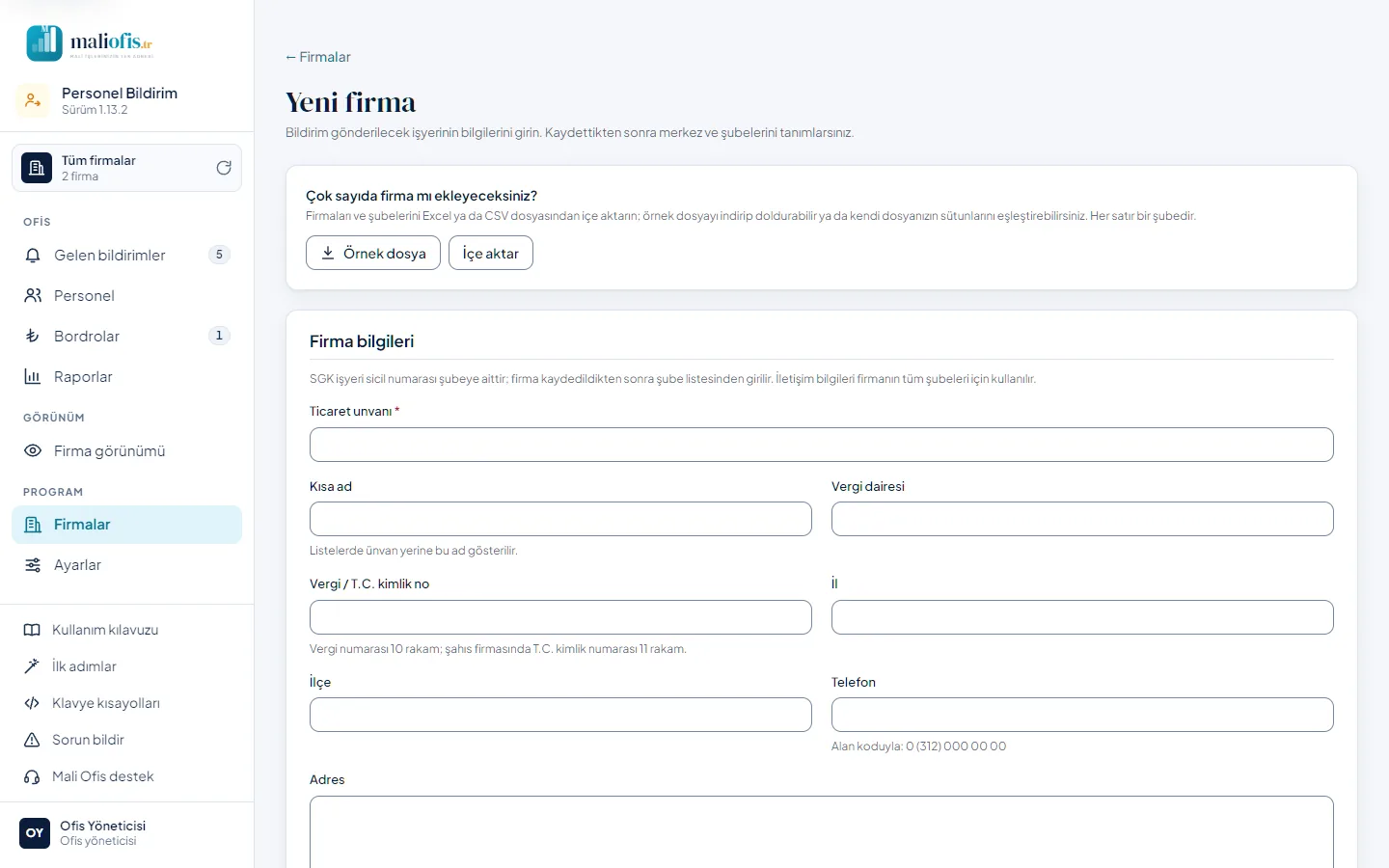Open the Tüm firmalar building icon
This screenshot has height=868, width=1389.
pyautogui.click(x=37, y=168)
